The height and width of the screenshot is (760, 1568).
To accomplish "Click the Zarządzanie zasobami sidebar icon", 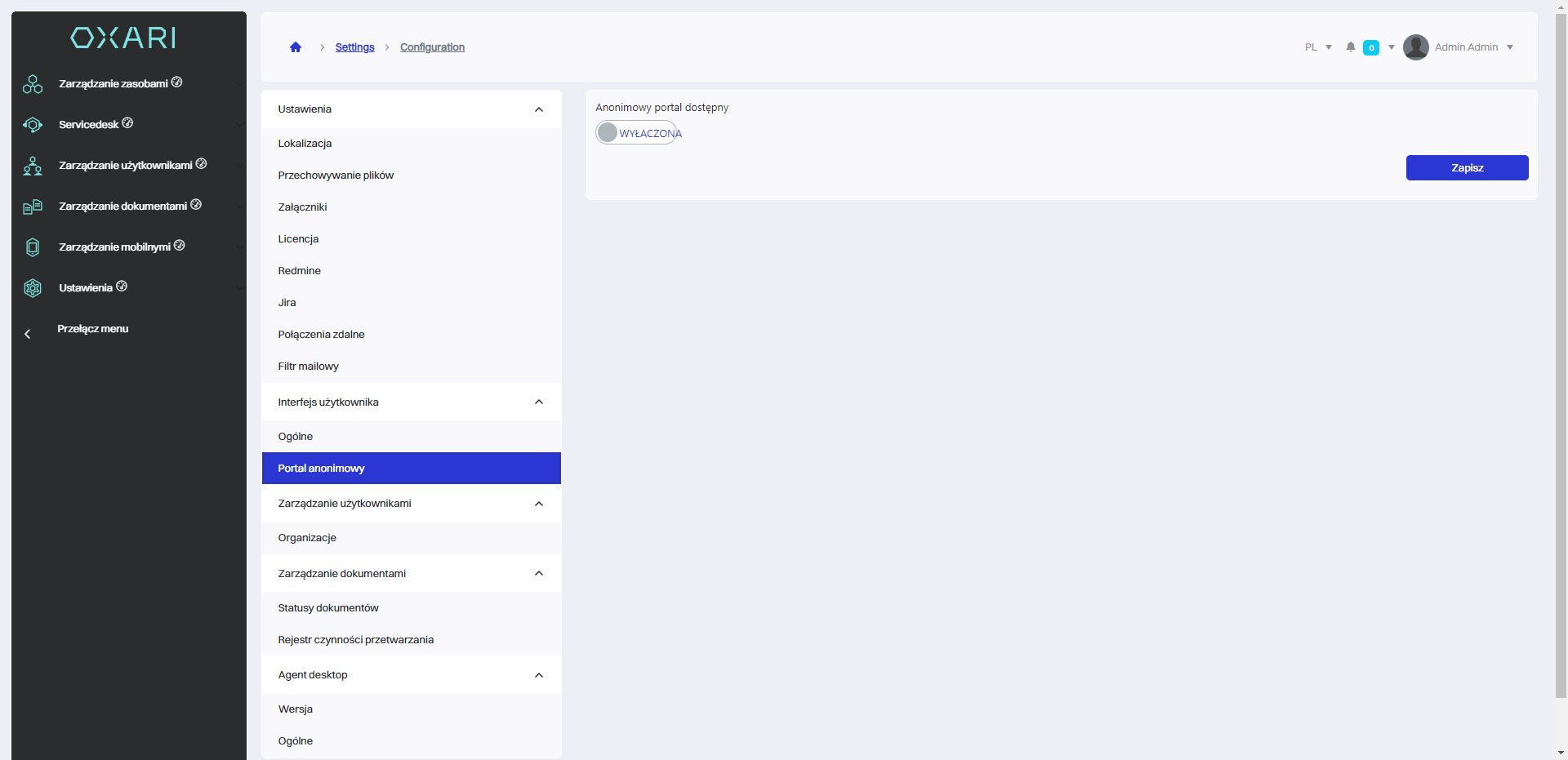I will 33,84.
